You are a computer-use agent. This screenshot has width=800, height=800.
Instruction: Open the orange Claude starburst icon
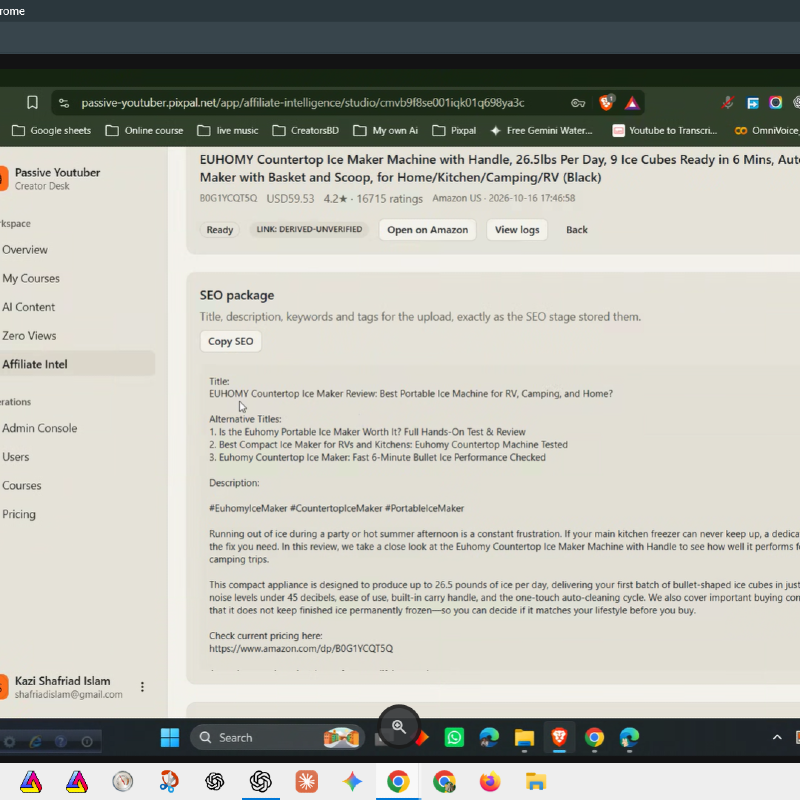click(307, 781)
